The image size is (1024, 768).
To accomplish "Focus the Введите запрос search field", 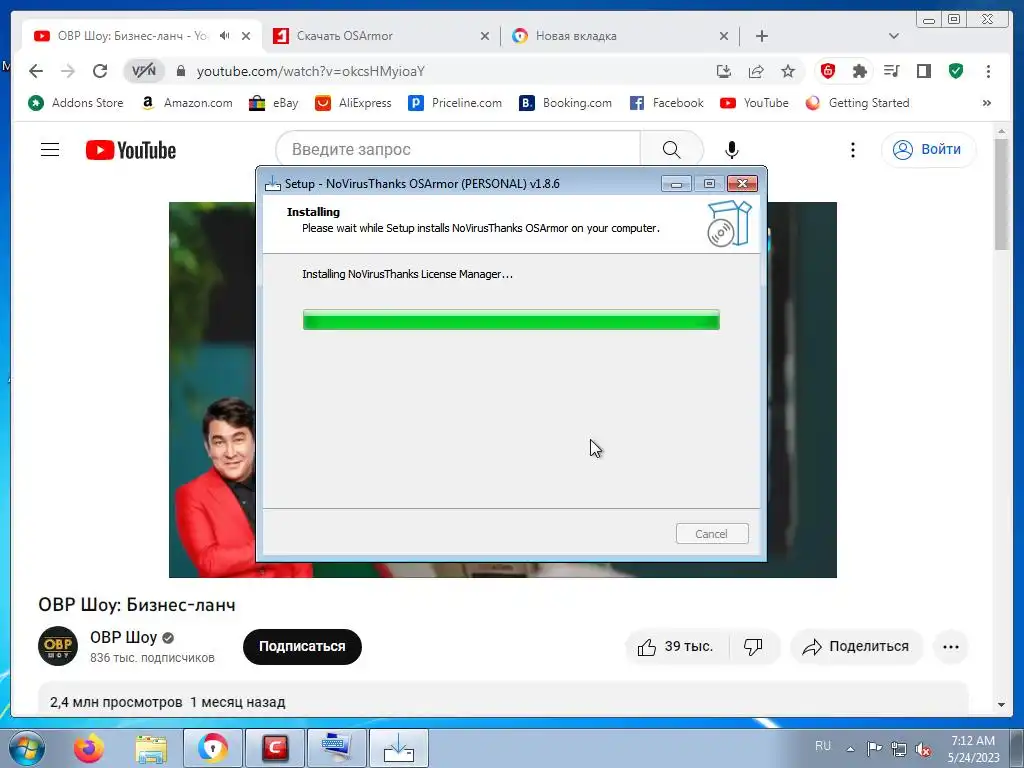I will (458, 150).
